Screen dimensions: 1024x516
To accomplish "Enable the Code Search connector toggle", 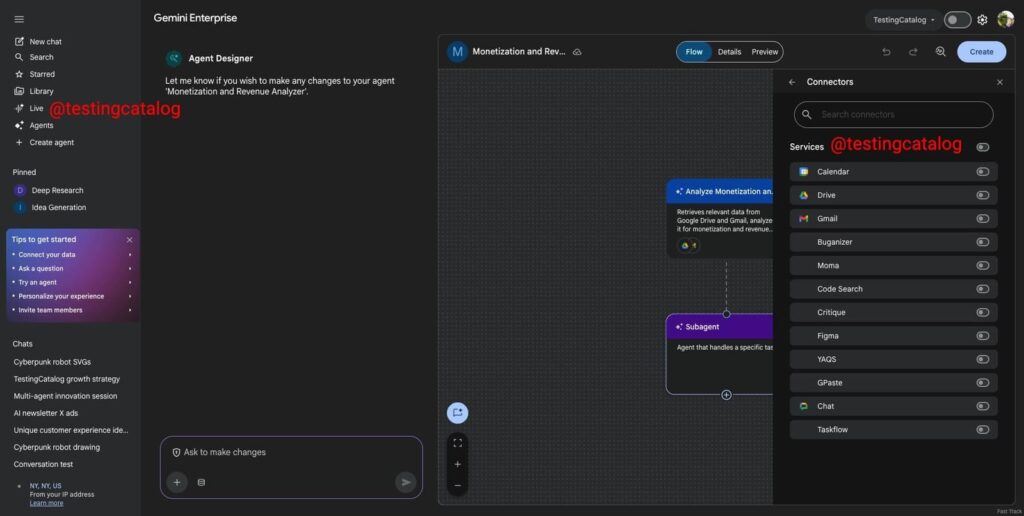I will (x=983, y=289).
